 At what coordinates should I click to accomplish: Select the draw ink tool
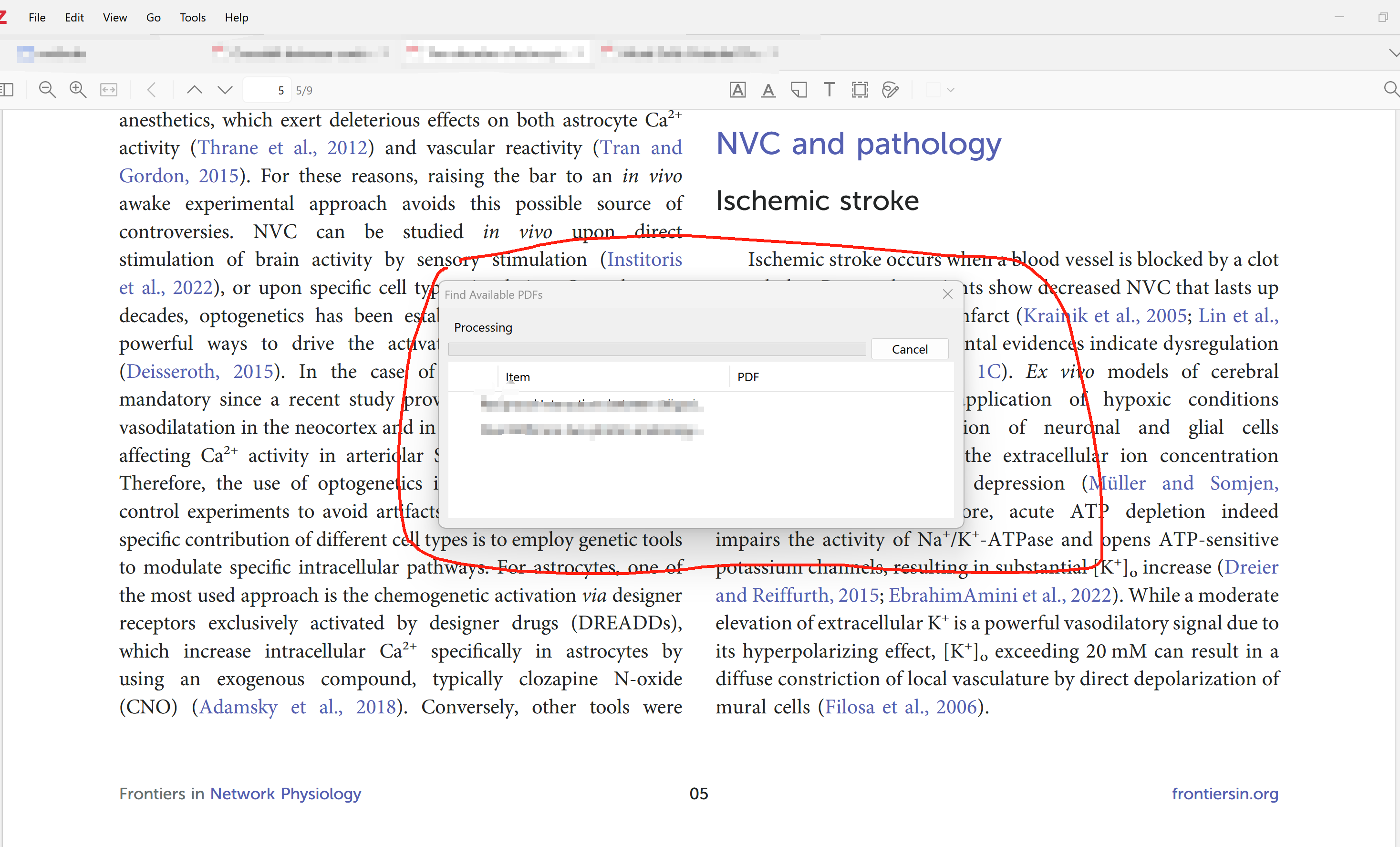point(891,90)
